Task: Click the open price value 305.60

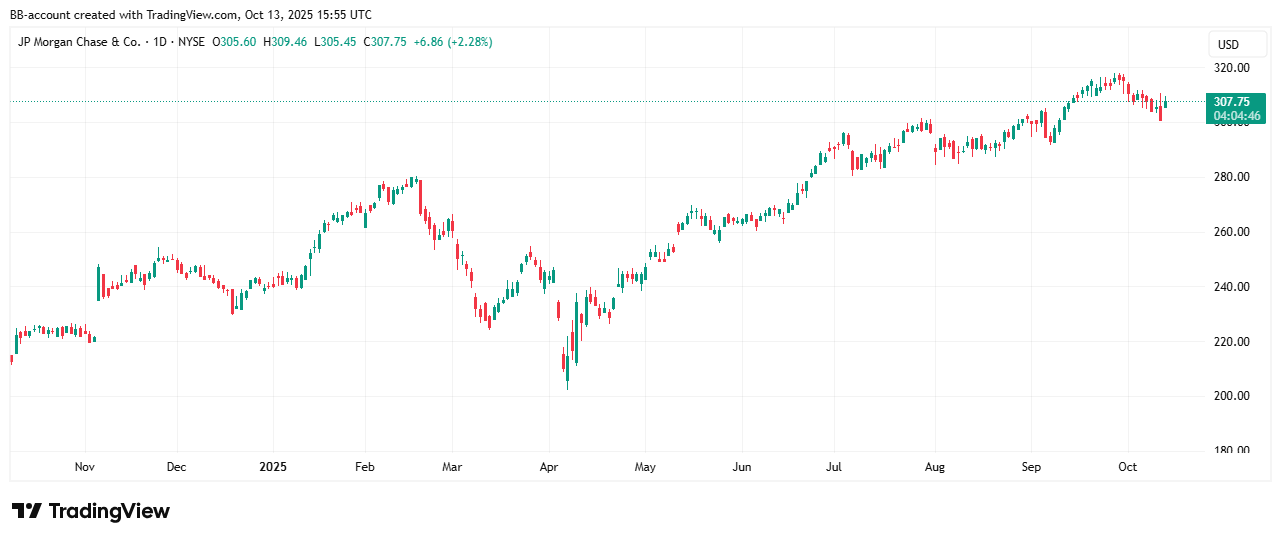Action: click(237, 42)
